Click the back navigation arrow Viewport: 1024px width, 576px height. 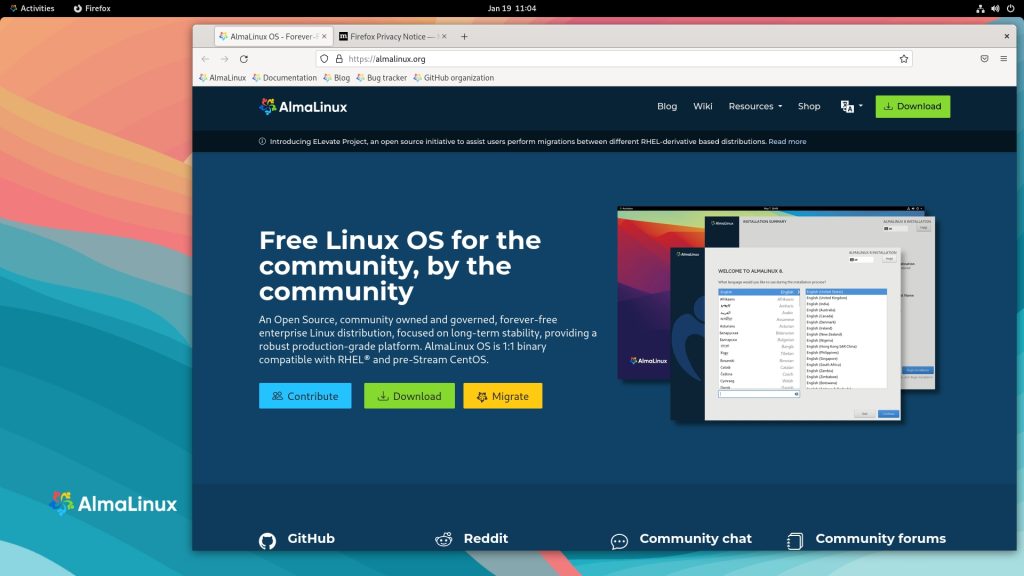tap(207, 58)
